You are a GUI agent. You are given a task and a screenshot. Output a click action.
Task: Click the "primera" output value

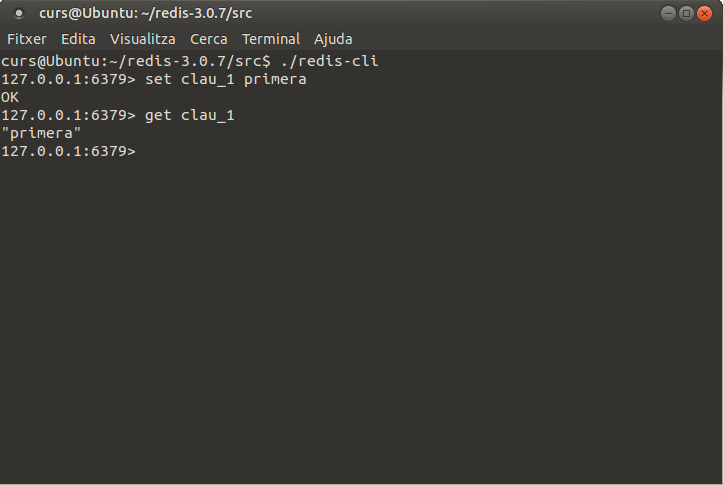coord(41,134)
